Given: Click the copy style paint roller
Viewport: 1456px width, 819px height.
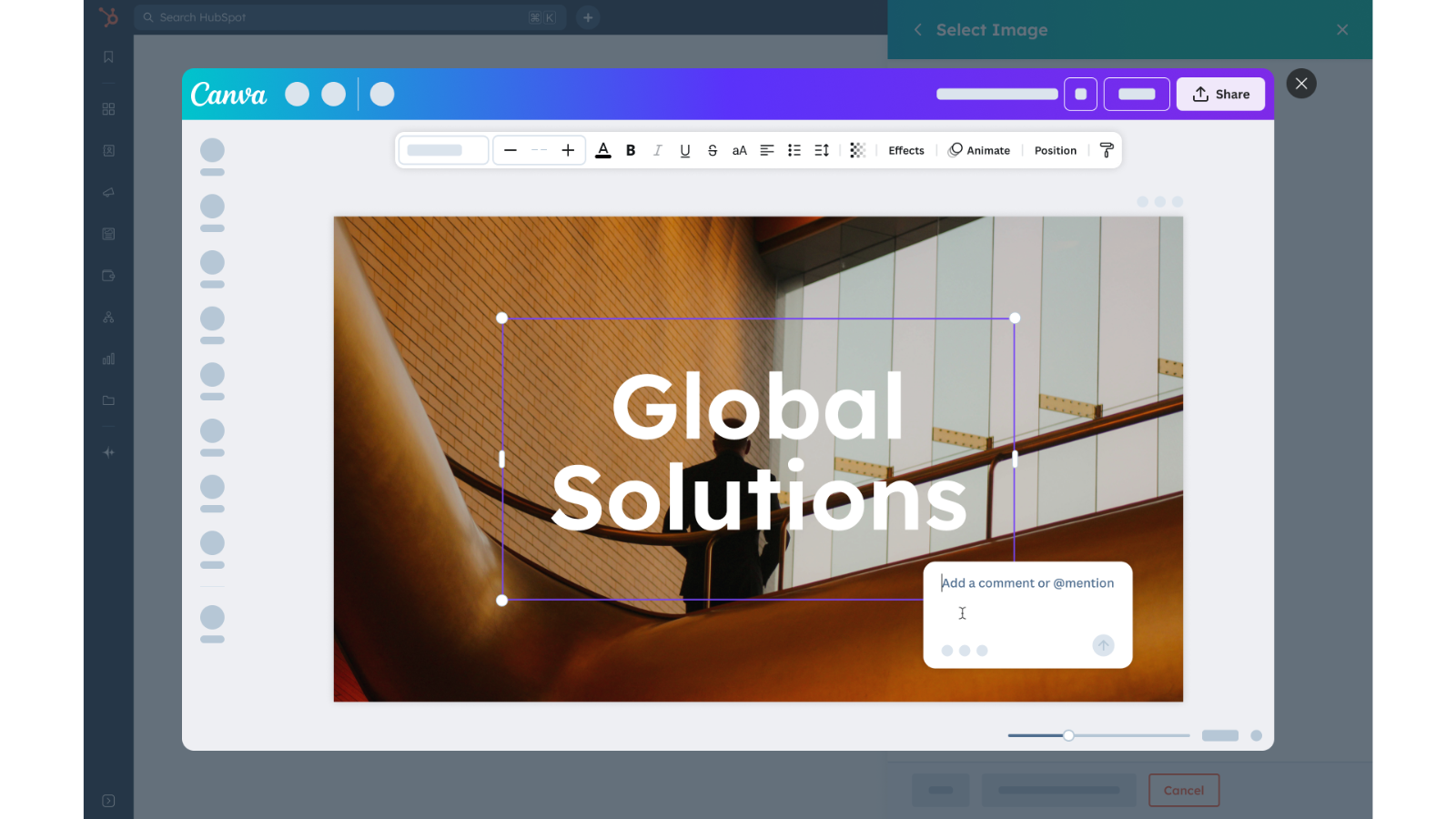Looking at the screenshot, I should tap(1107, 150).
